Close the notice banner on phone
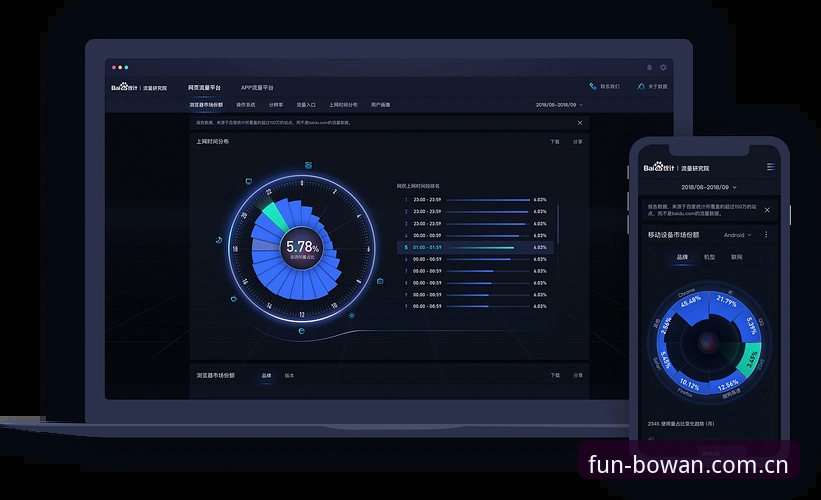The height and width of the screenshot is (500, 821). point(767,210)
